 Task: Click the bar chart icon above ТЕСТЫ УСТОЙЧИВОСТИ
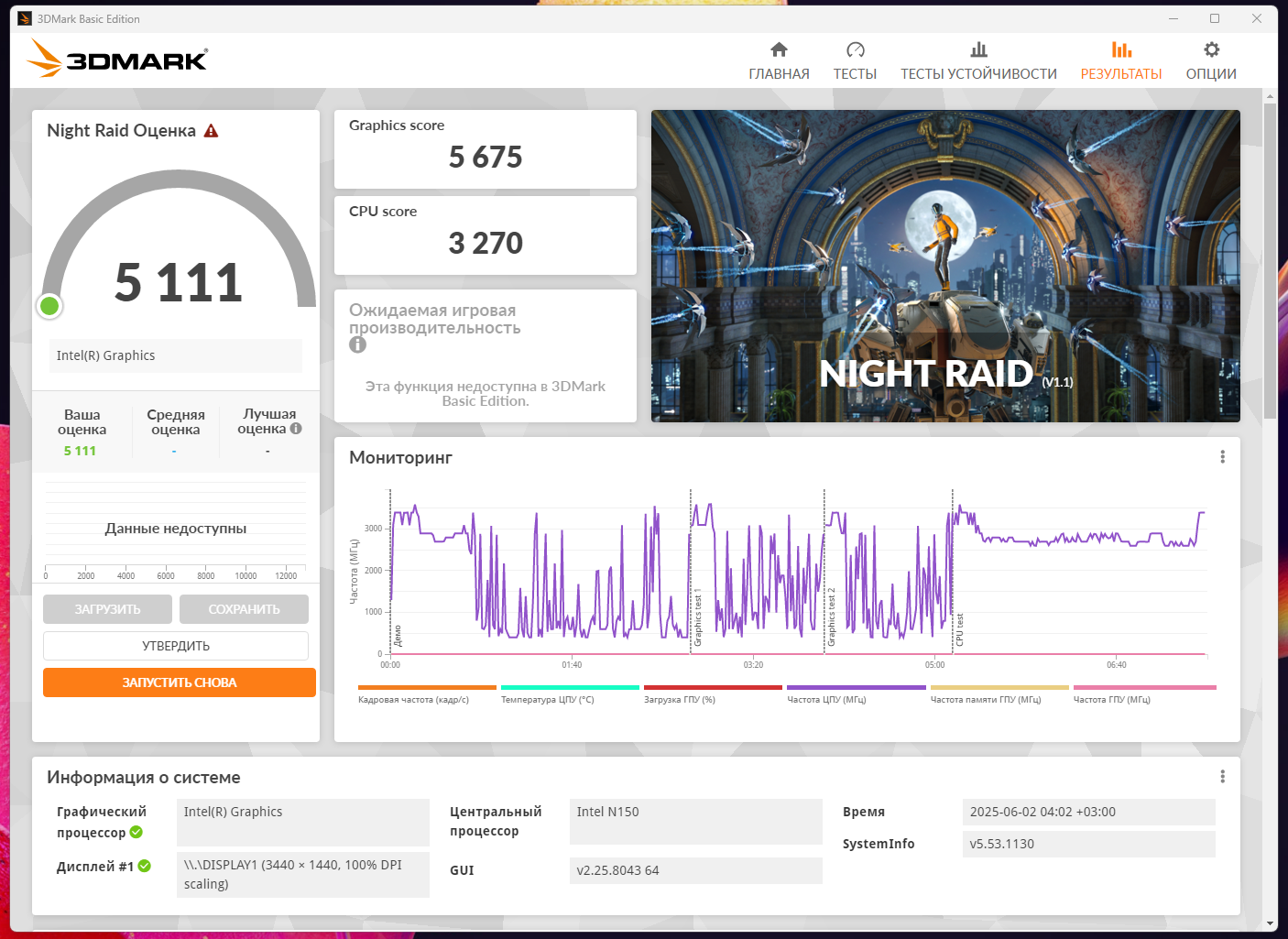click(x=978, y=49)
